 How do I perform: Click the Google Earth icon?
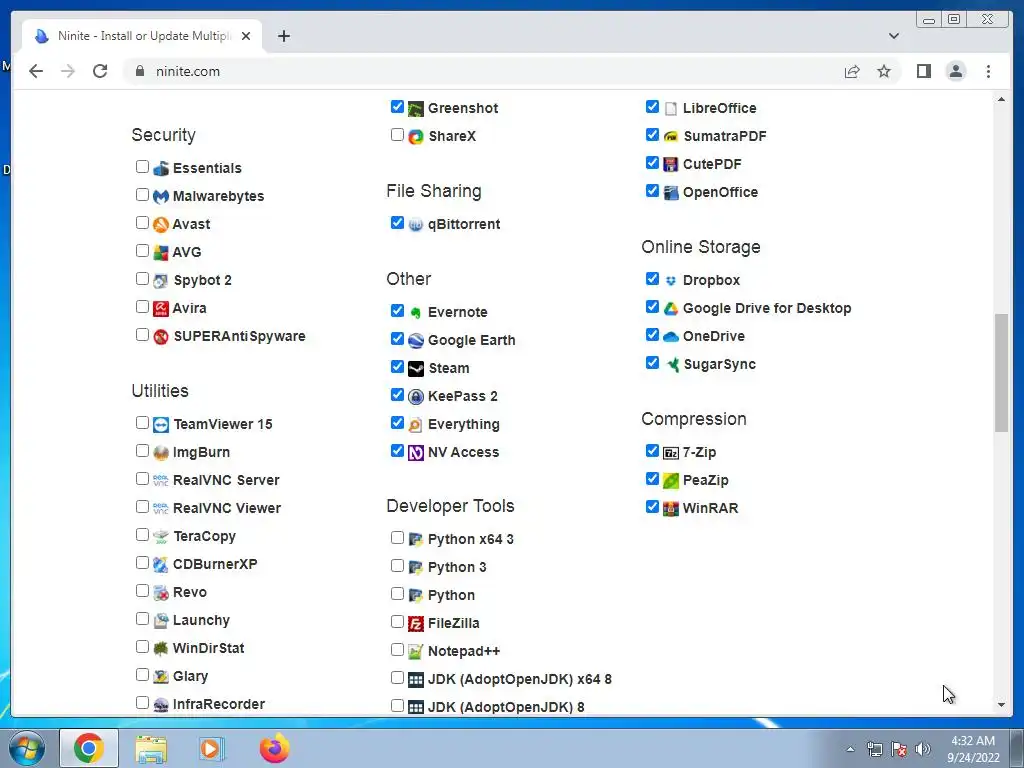[416, 341]
